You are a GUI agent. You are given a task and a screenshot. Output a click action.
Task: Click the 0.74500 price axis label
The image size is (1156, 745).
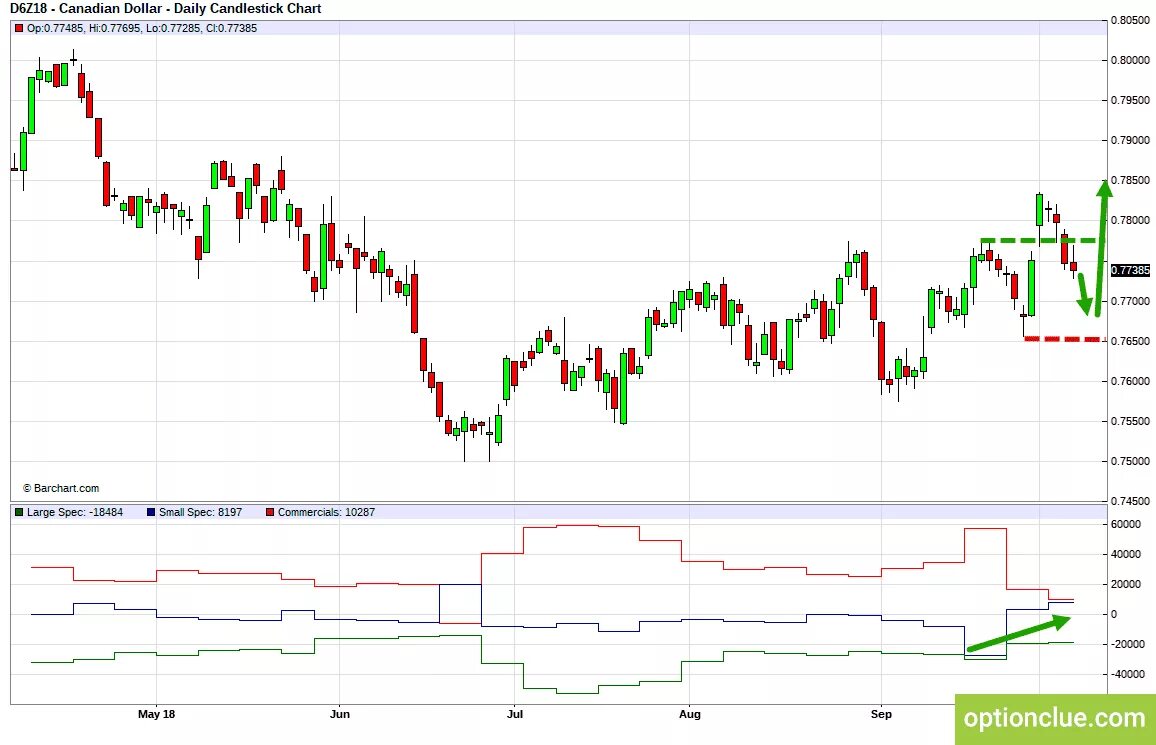click(1130, 501)
